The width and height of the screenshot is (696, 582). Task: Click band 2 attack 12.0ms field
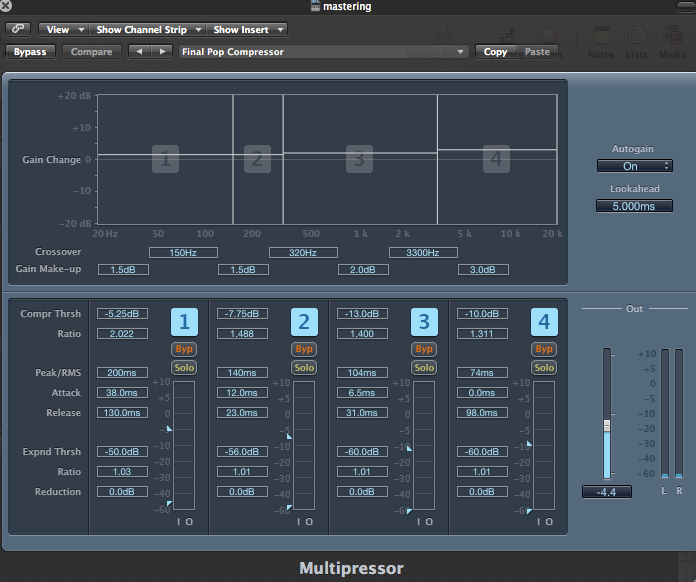click(242, 392)
